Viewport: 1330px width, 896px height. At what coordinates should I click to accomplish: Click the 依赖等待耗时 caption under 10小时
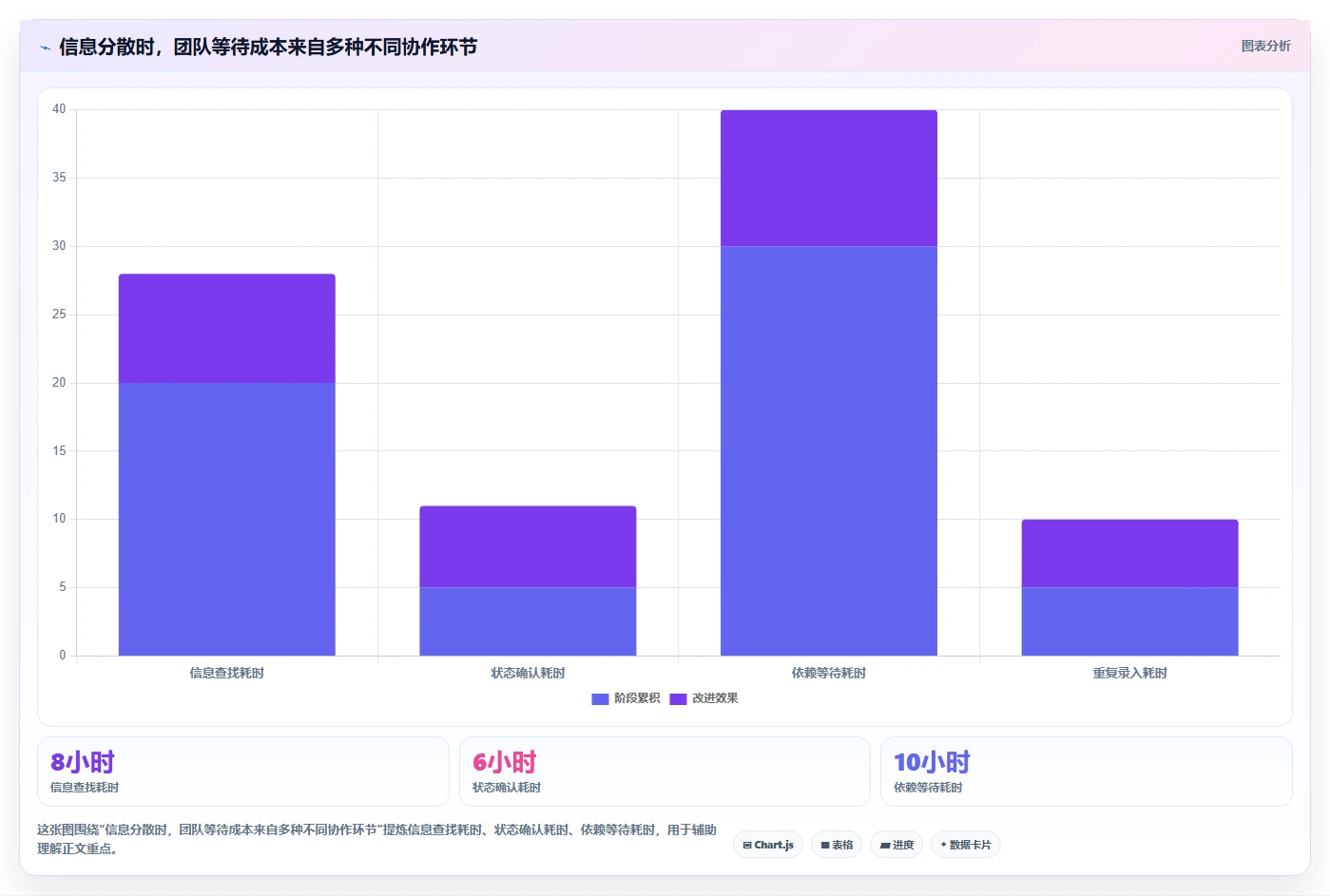[x=928, y=788]
